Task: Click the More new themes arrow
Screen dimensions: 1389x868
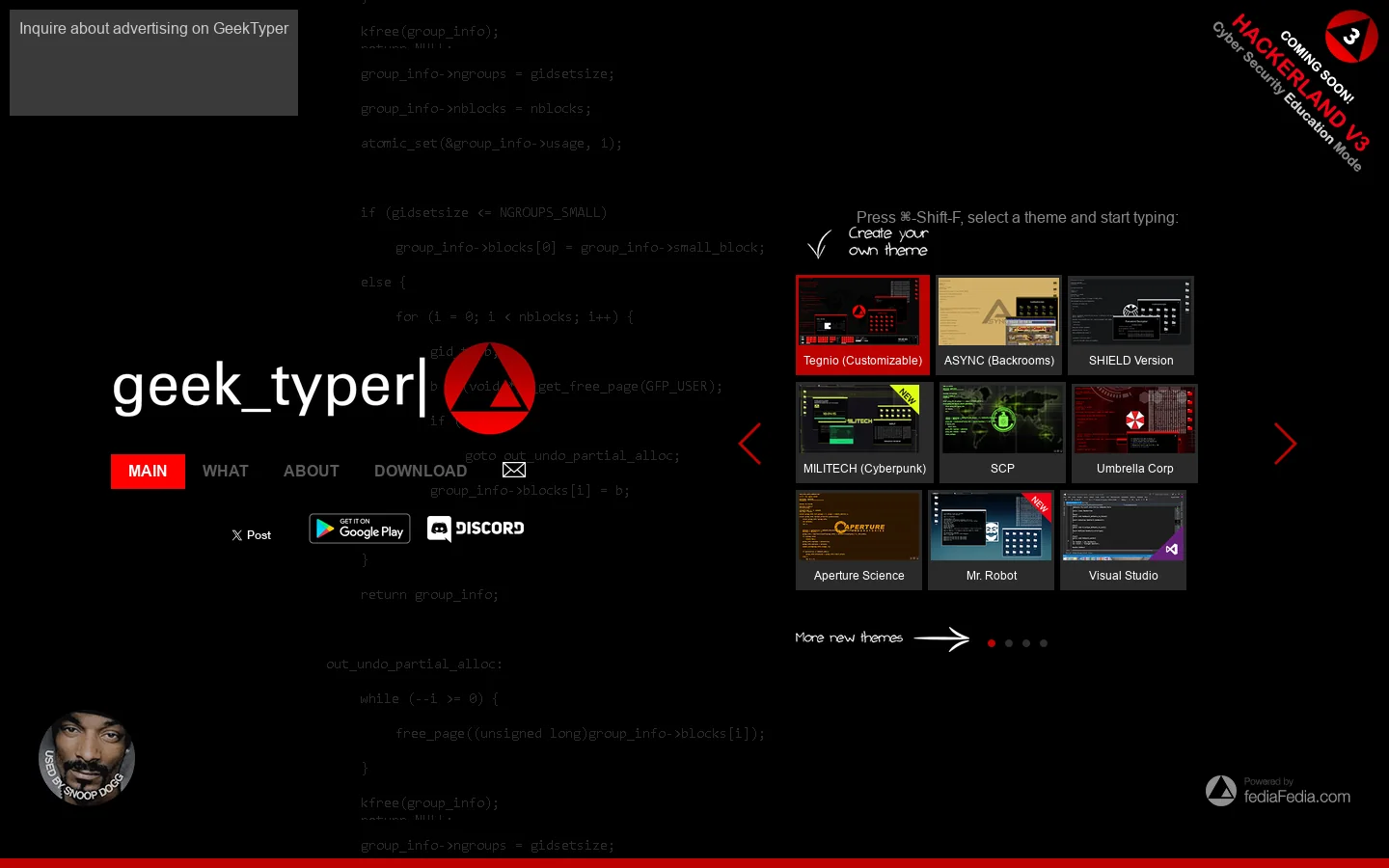Action: coord(941,638)
